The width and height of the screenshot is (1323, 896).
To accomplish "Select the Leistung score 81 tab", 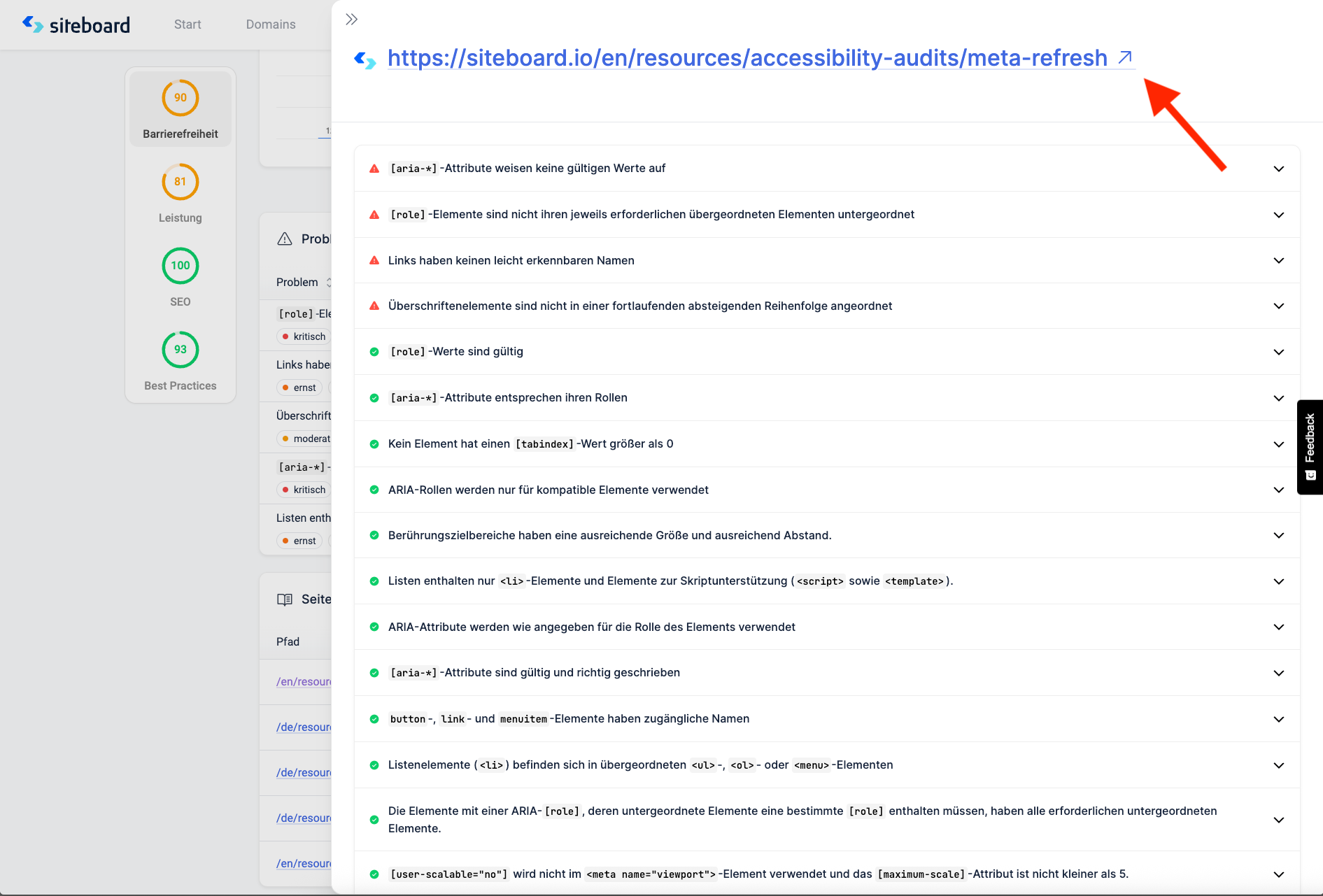I will point(181,193).
